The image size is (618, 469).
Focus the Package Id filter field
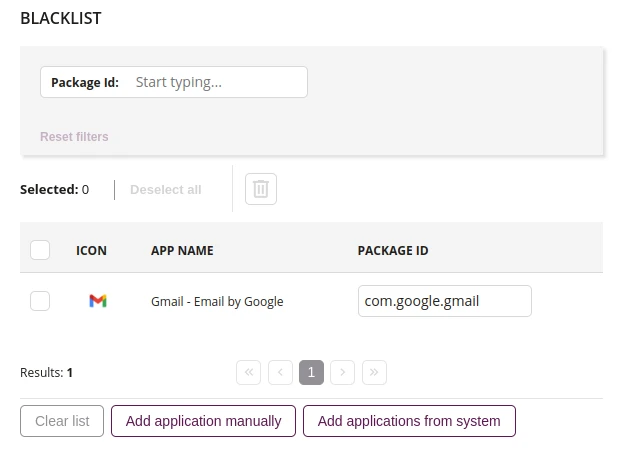[174, 82]
